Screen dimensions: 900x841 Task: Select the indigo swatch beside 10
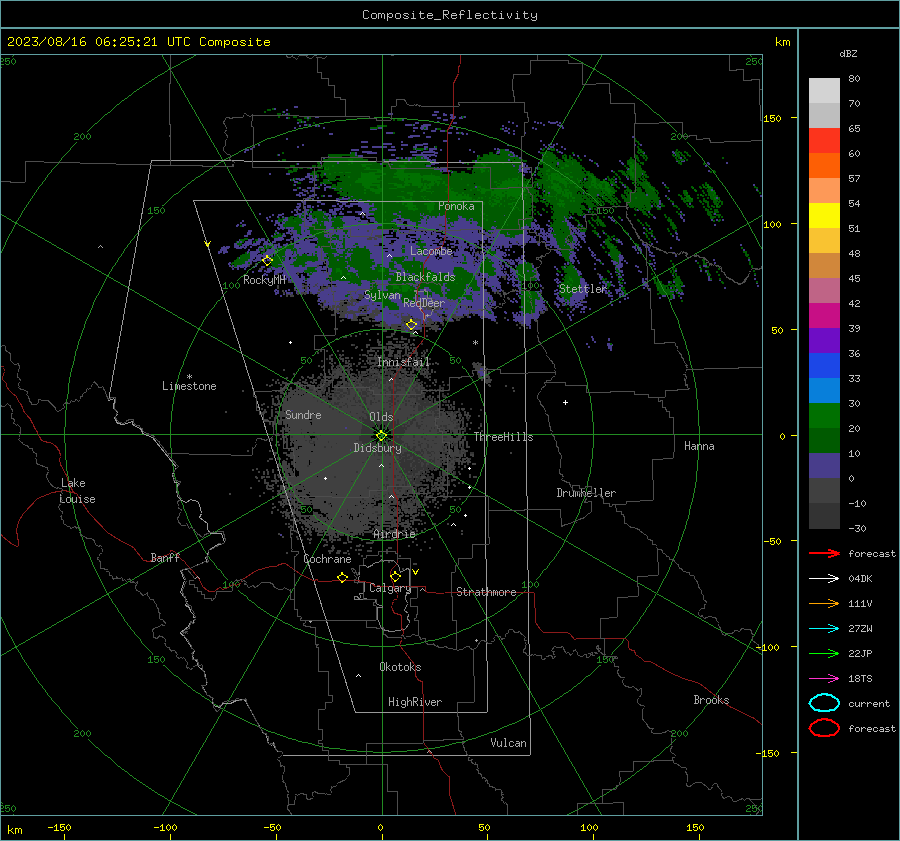(824, 465)
